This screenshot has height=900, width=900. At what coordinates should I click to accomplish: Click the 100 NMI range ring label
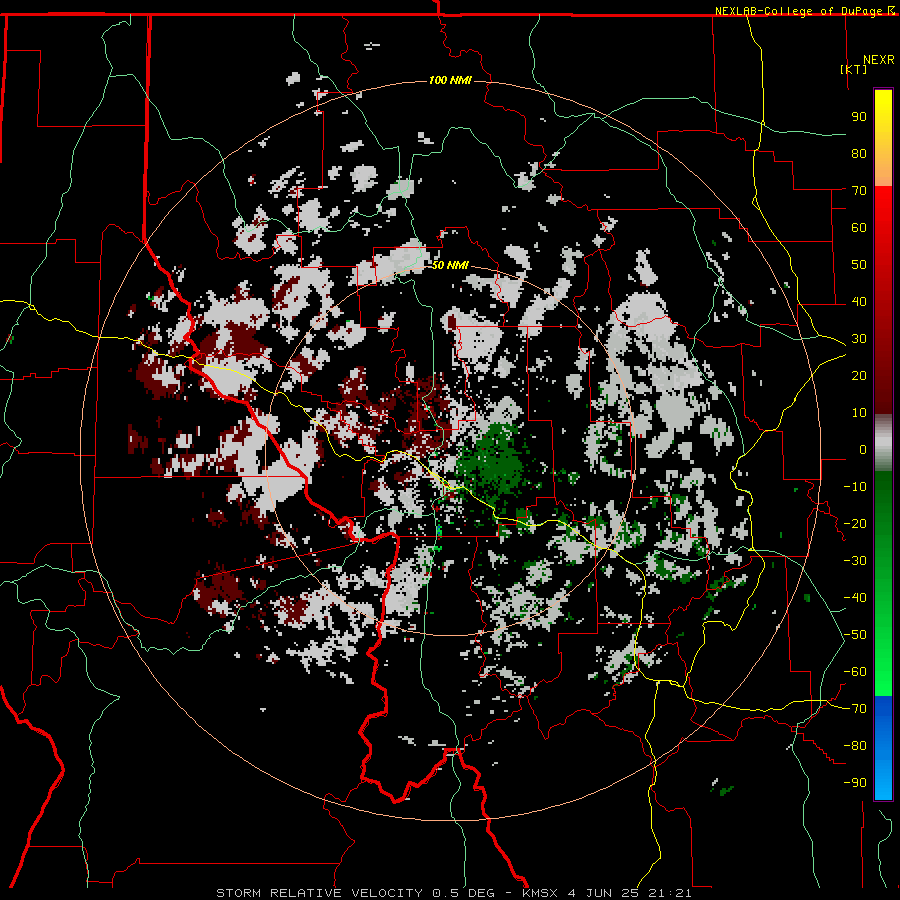(x=450, y=80)
